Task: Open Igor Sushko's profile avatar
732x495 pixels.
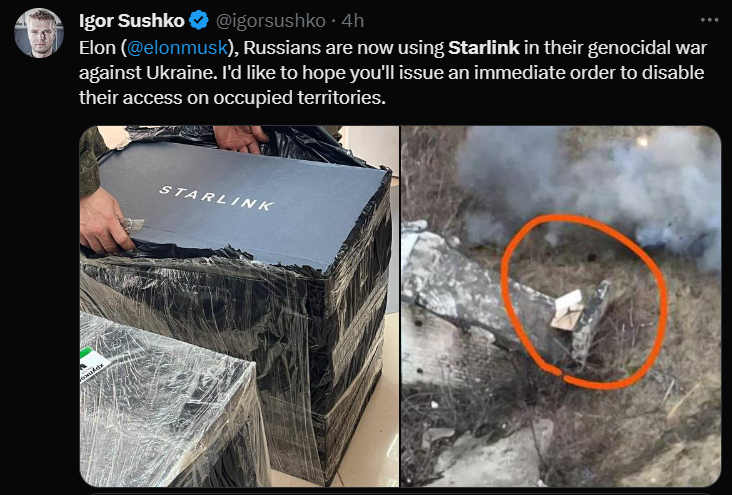Action: [39, 33]
